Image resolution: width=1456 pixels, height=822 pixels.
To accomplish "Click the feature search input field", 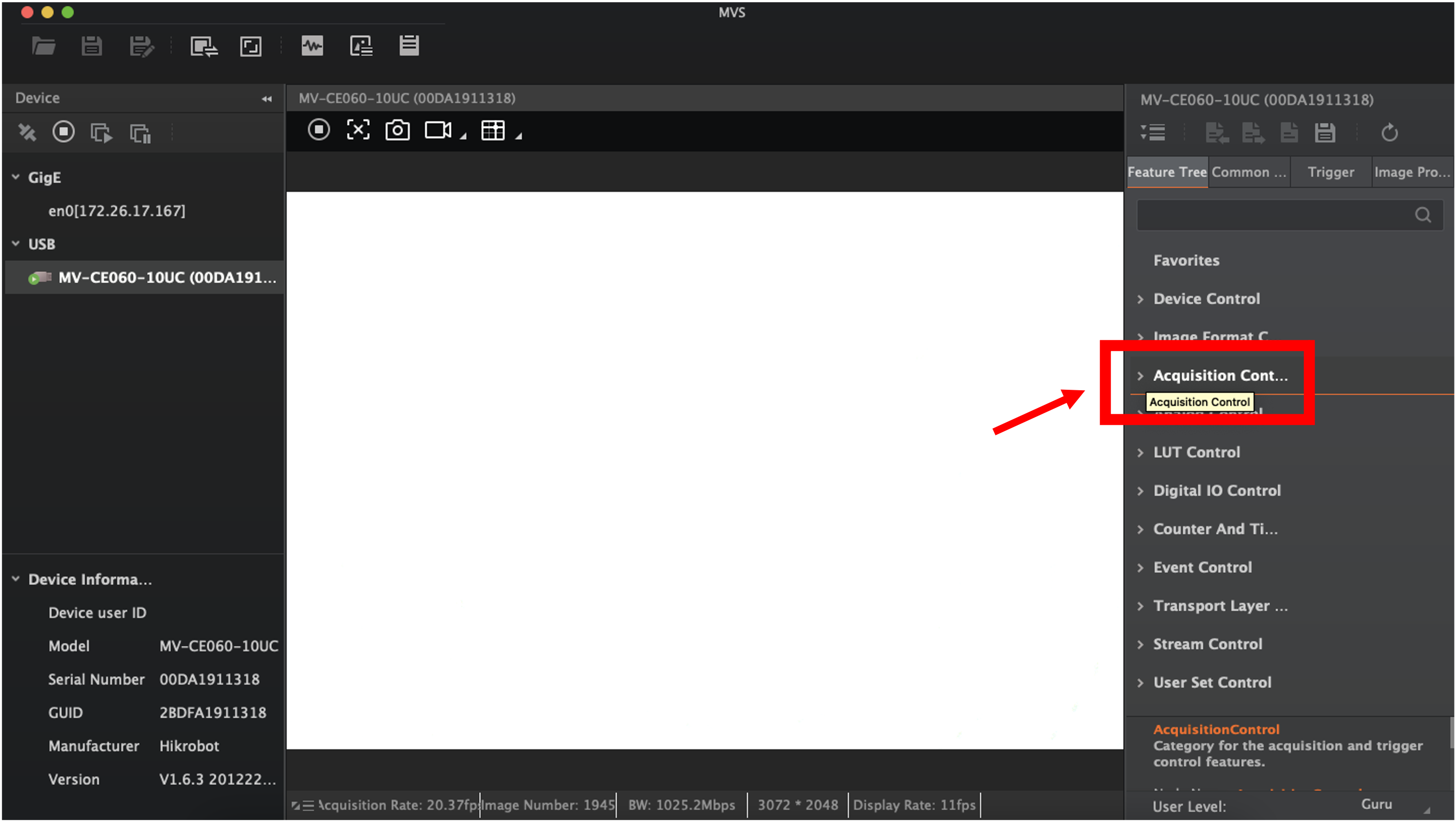I will coord(1272,215).
